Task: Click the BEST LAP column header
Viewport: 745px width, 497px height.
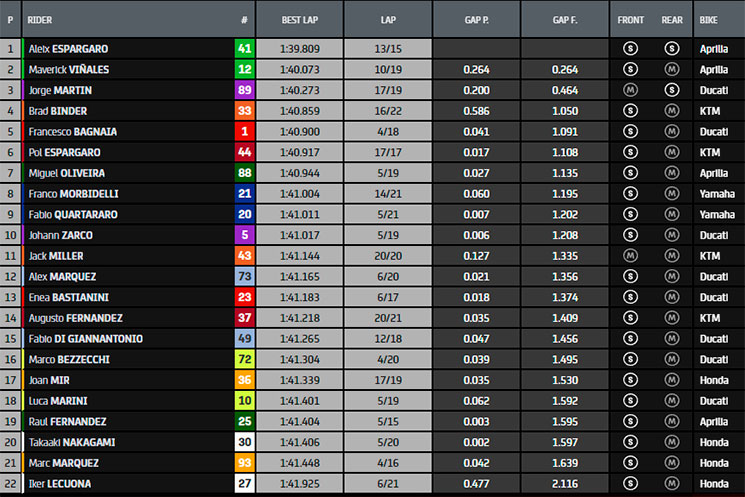Action: pos(299,19)
